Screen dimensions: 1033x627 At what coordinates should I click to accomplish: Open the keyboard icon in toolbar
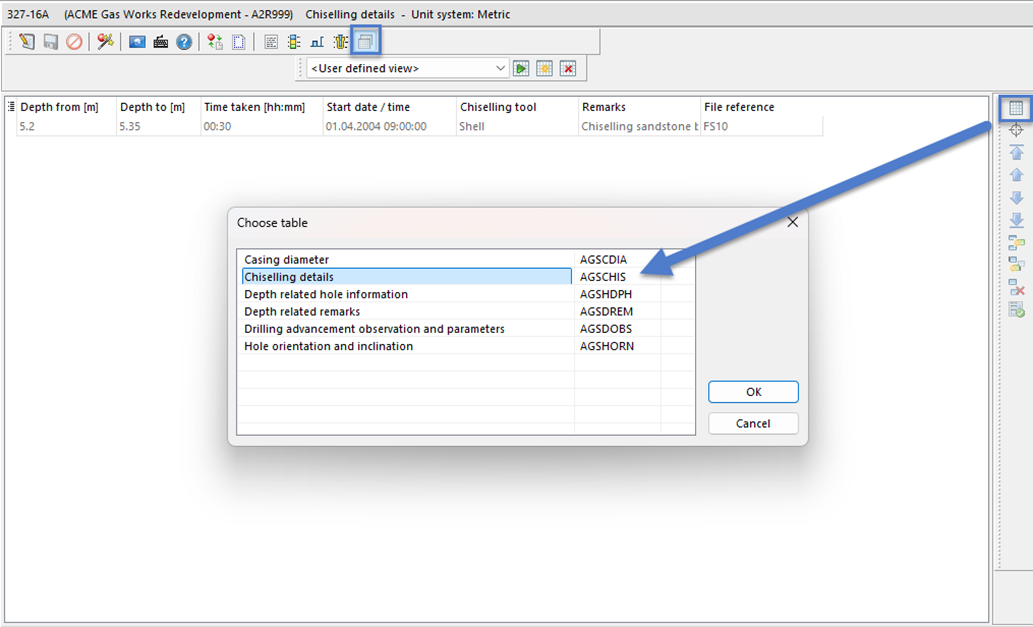(x=161, y=42)
